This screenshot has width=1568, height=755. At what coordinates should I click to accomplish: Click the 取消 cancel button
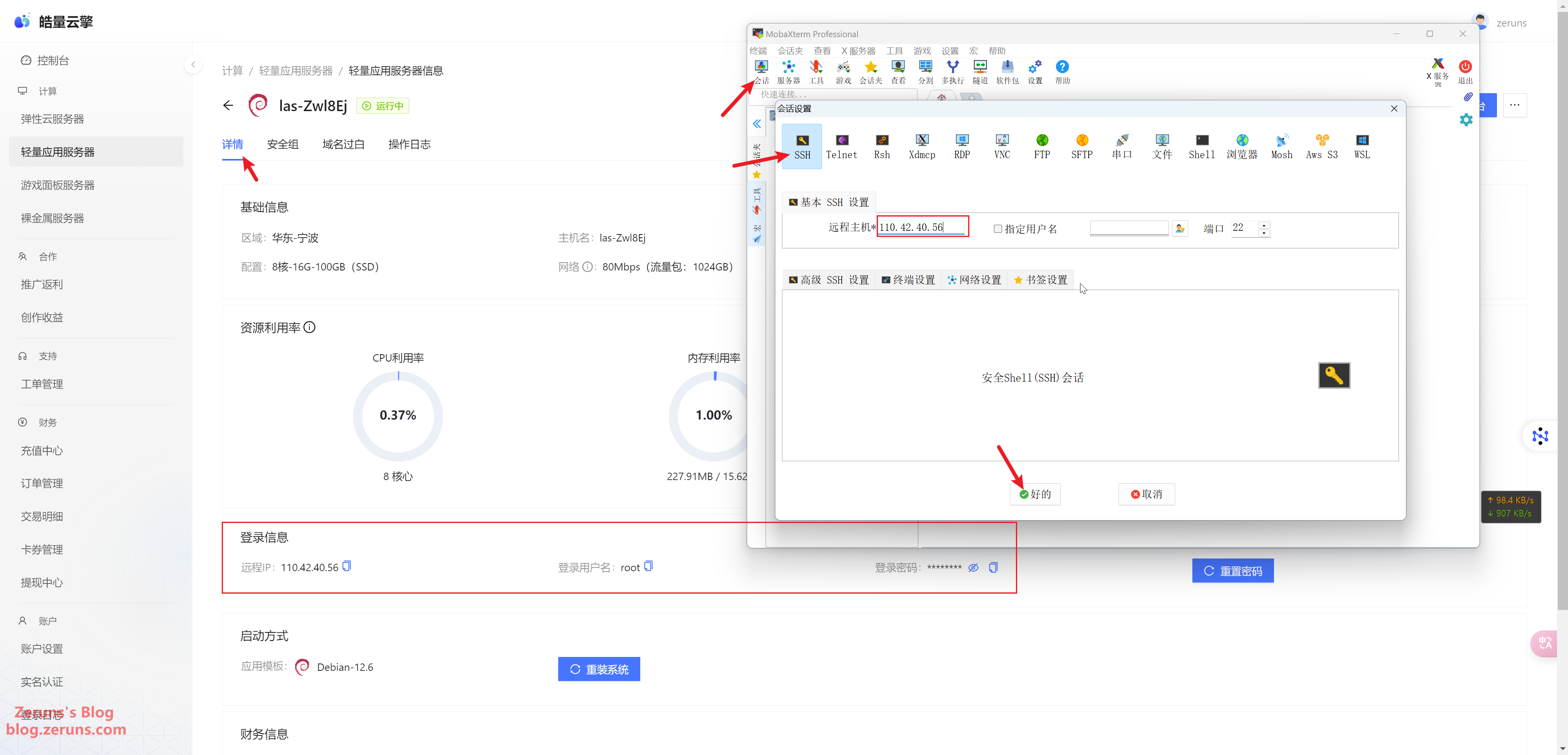(1146, 494)
